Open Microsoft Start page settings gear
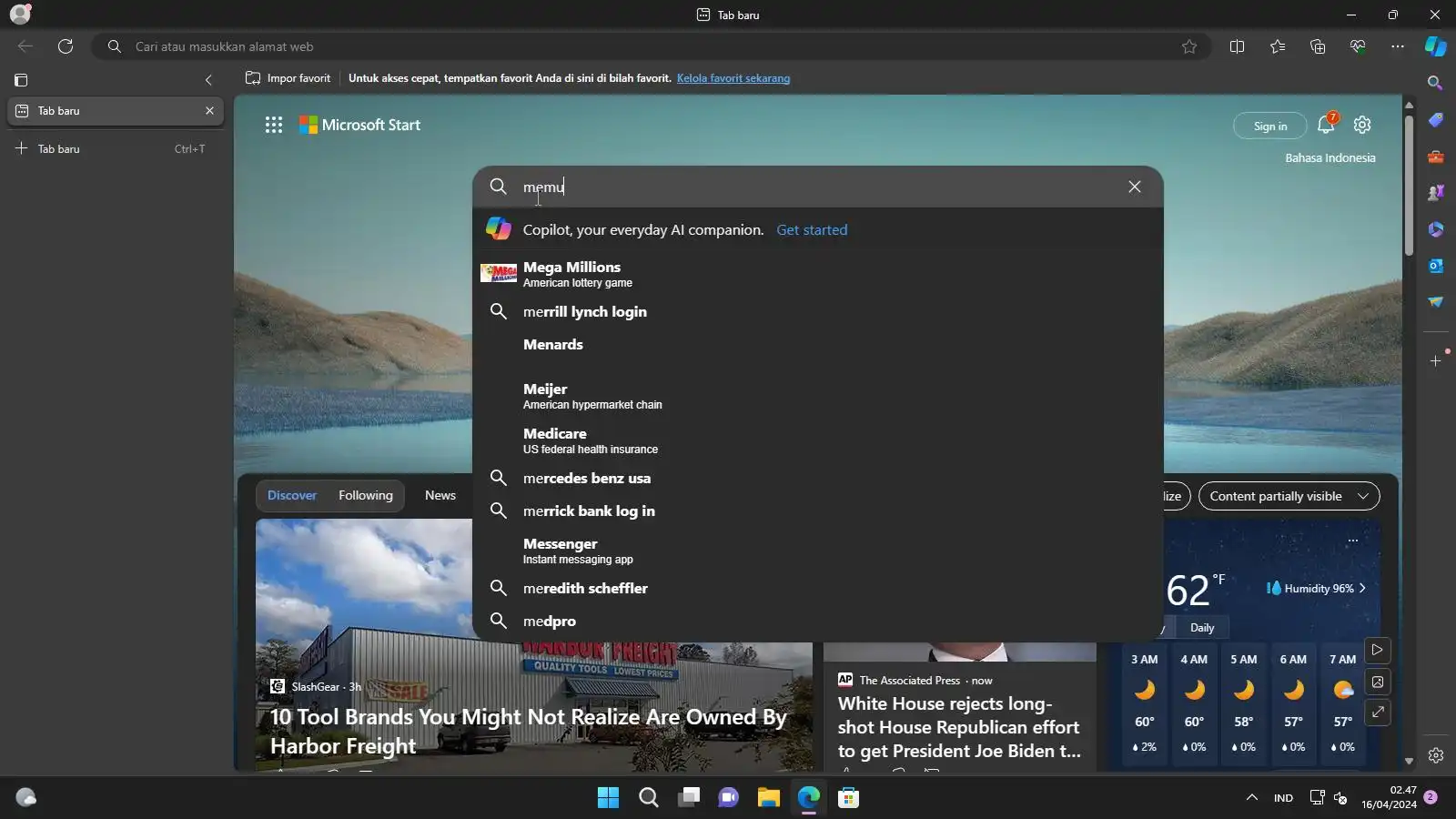1456x819 pixels. click(1362, 125)
